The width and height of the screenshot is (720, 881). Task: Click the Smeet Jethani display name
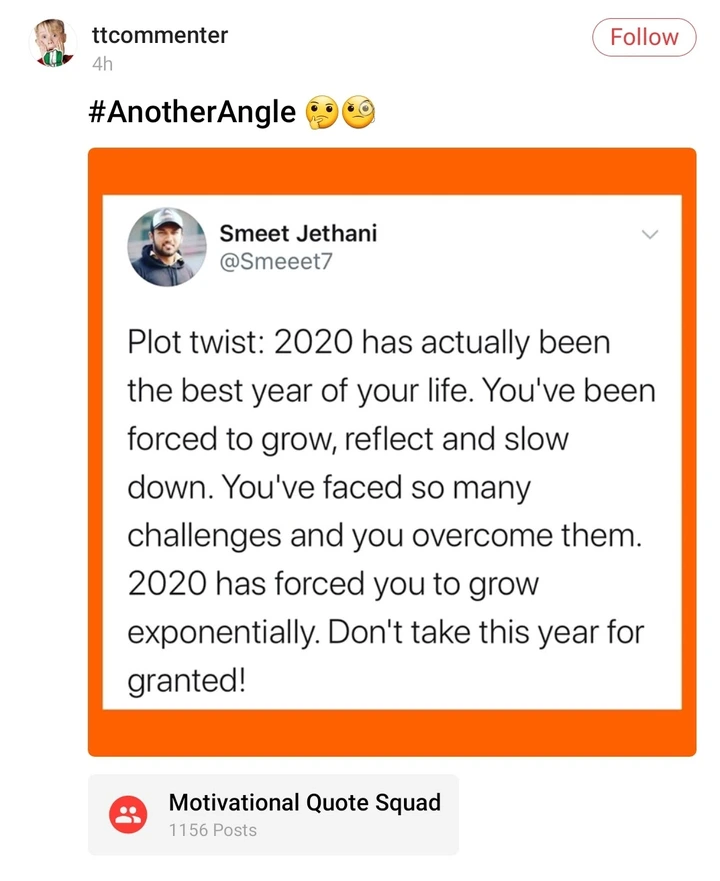(298, 234)
